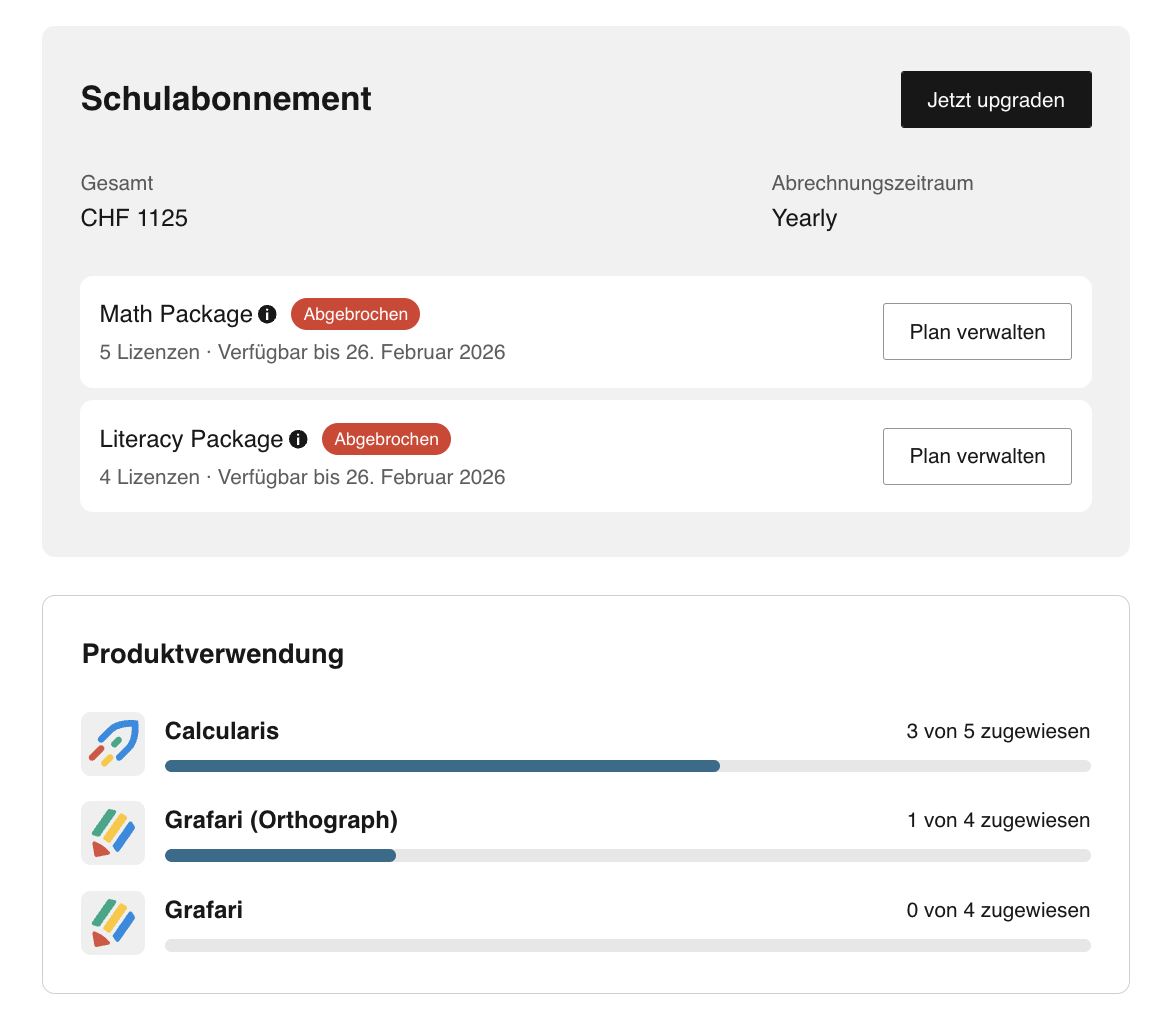Click the info icon beside Literacy Package
1172x1022 pixels.
click(x=298, y=439)
